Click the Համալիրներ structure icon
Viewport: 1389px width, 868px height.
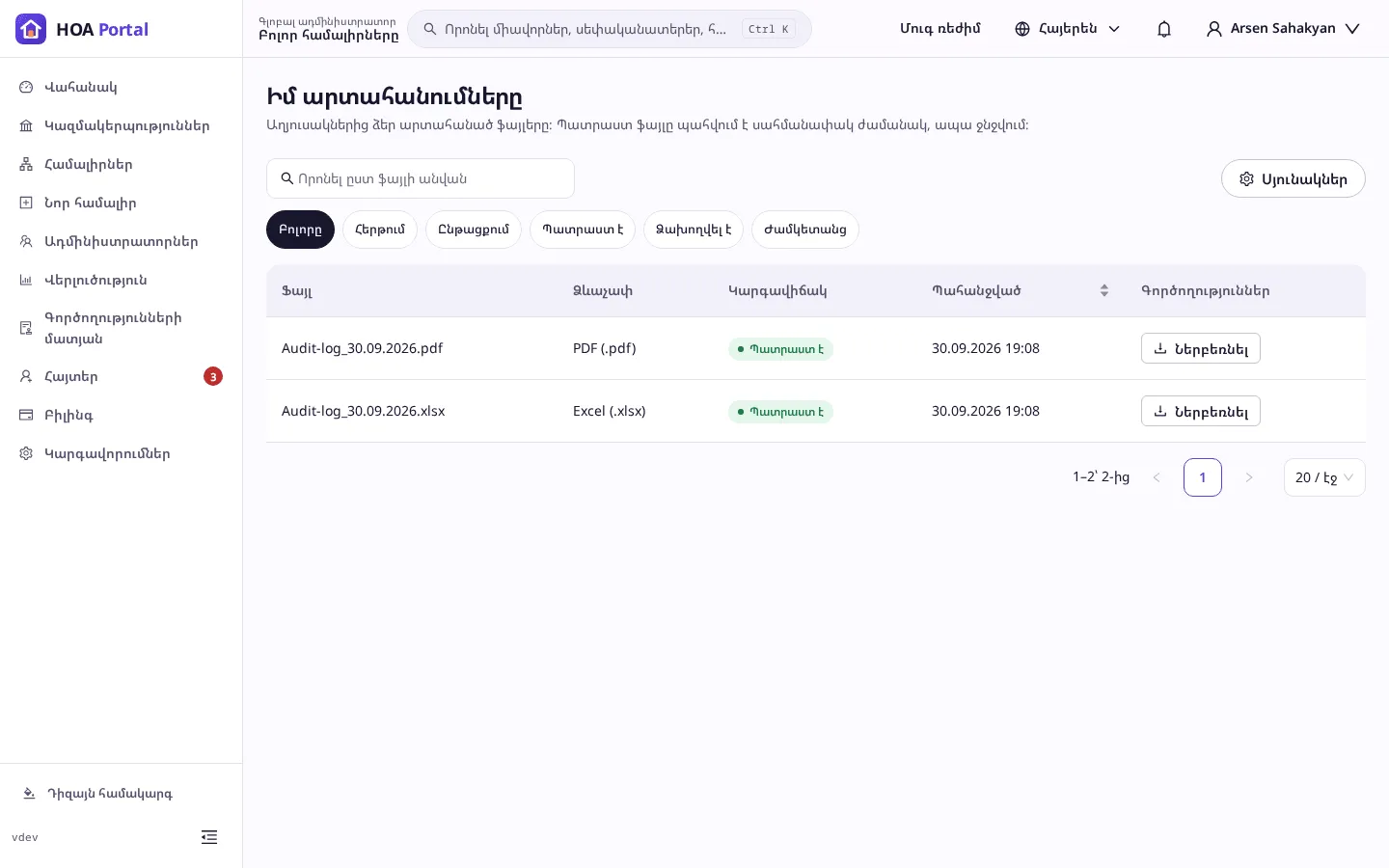26,164
